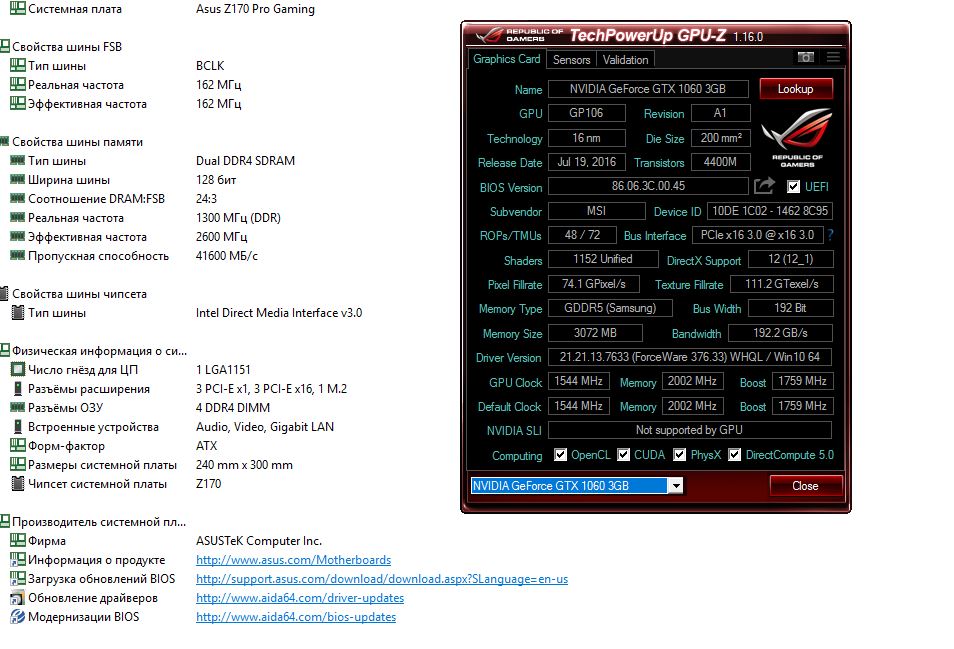Click the icon beside Свойства шины FSB
This screenshot has width=954, height=649.
pos(5,46)
